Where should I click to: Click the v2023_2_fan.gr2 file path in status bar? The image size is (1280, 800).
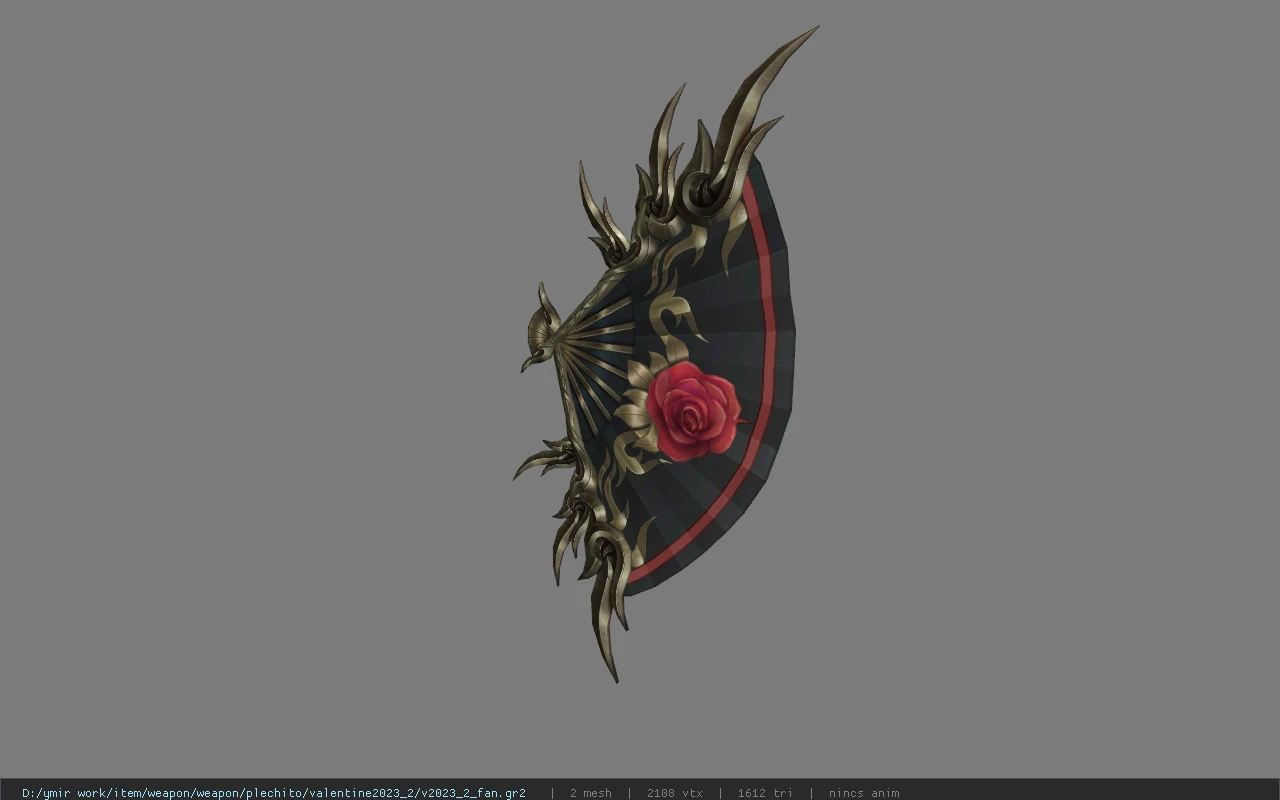[x=274, y=793]
